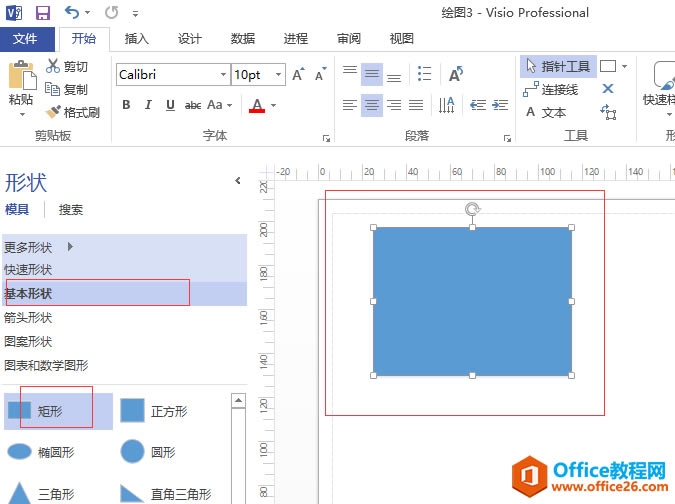
Task: Click the increase indent icon
Action: pyautogui.click(x=500, y=105)
